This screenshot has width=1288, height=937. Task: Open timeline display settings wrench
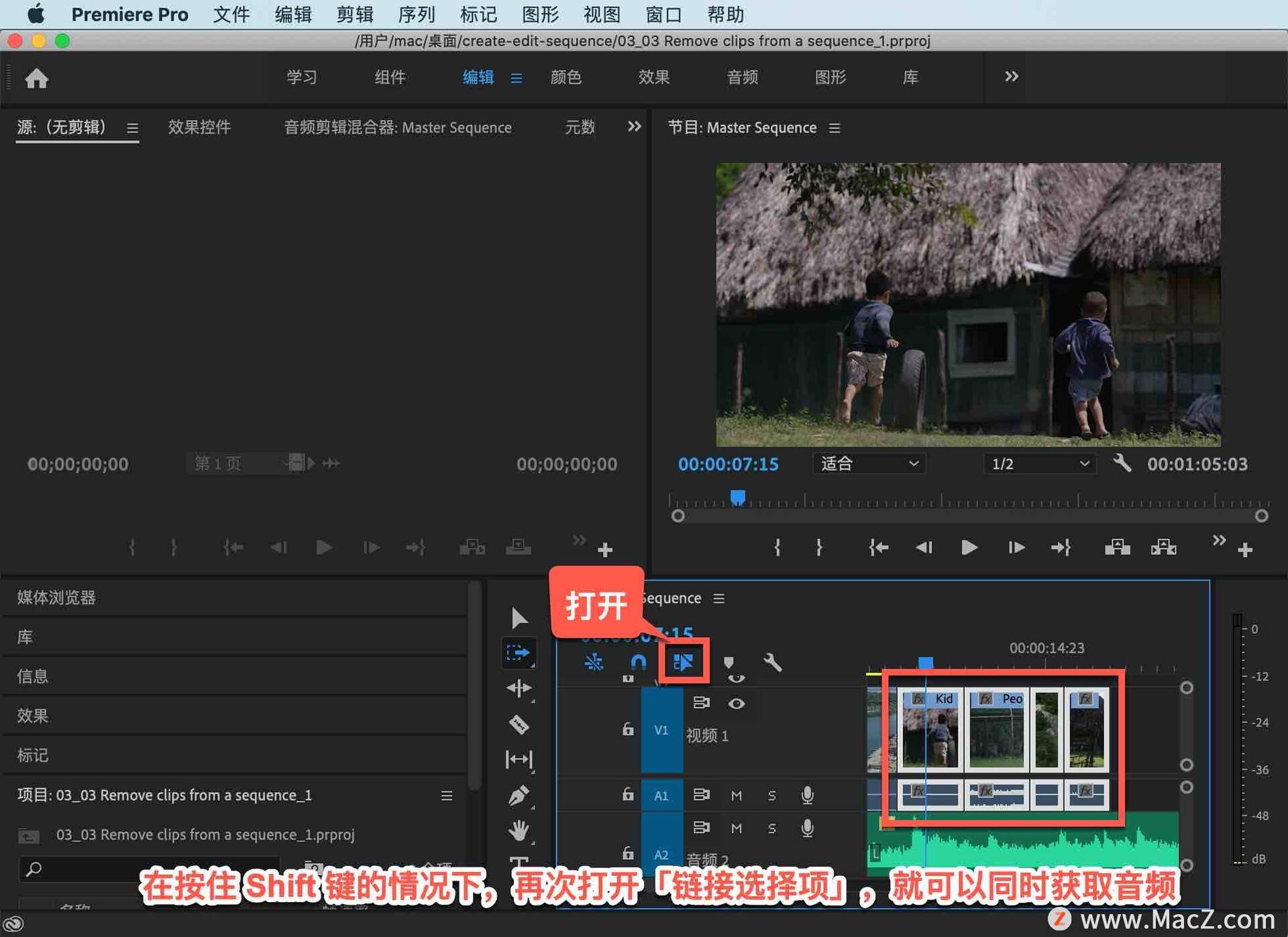pos(773,663)
